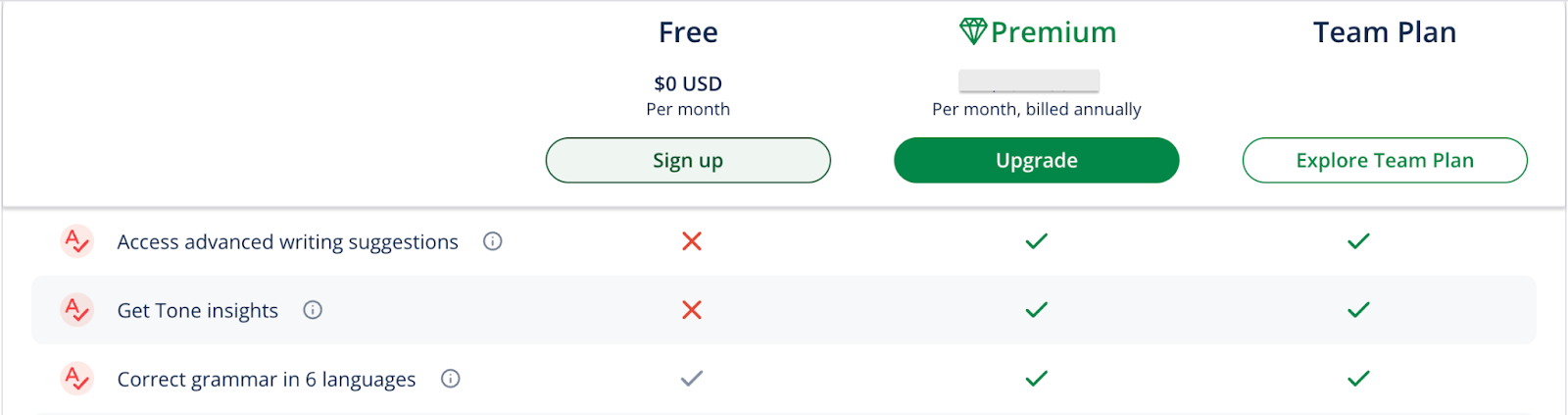Click Premium checkmark for advanced writing suggestions
1568x415 pixels.
point(1036,241)
